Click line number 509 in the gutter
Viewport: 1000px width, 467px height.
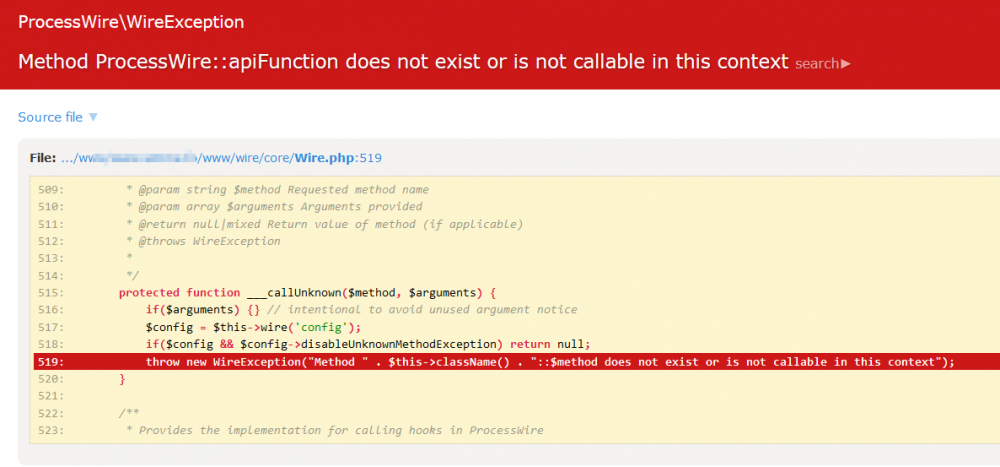(x=50, y=189)
